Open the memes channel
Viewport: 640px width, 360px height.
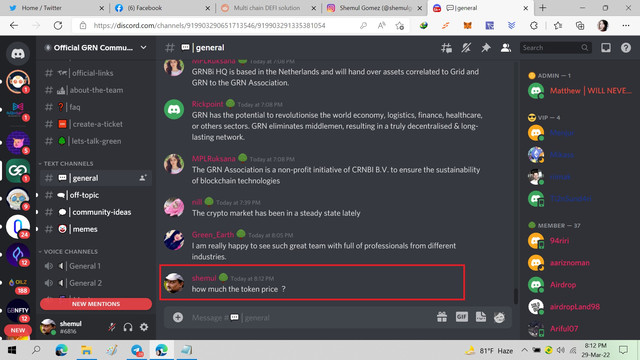pyautogui.click(x=96, y=229)
